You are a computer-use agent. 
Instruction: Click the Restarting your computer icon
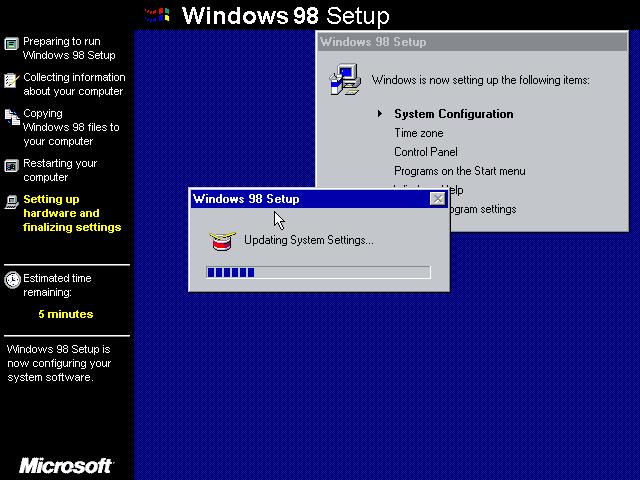click(11, 166)
